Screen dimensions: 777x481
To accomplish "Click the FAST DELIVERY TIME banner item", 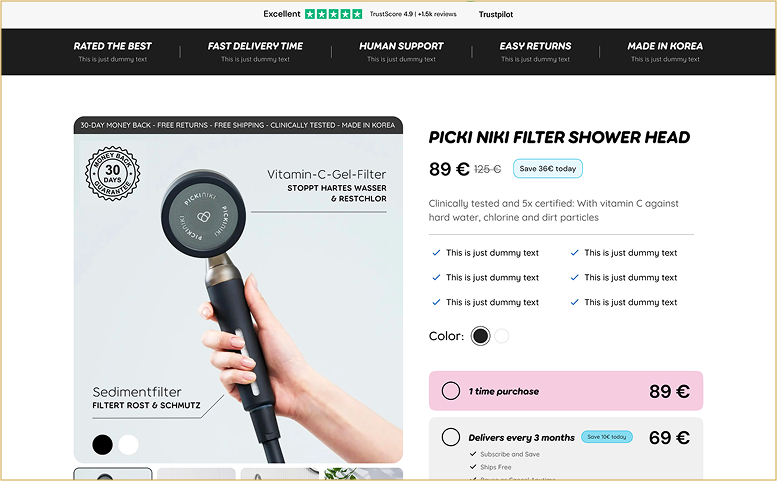I will pyautogui.click(x=255, y=52).
